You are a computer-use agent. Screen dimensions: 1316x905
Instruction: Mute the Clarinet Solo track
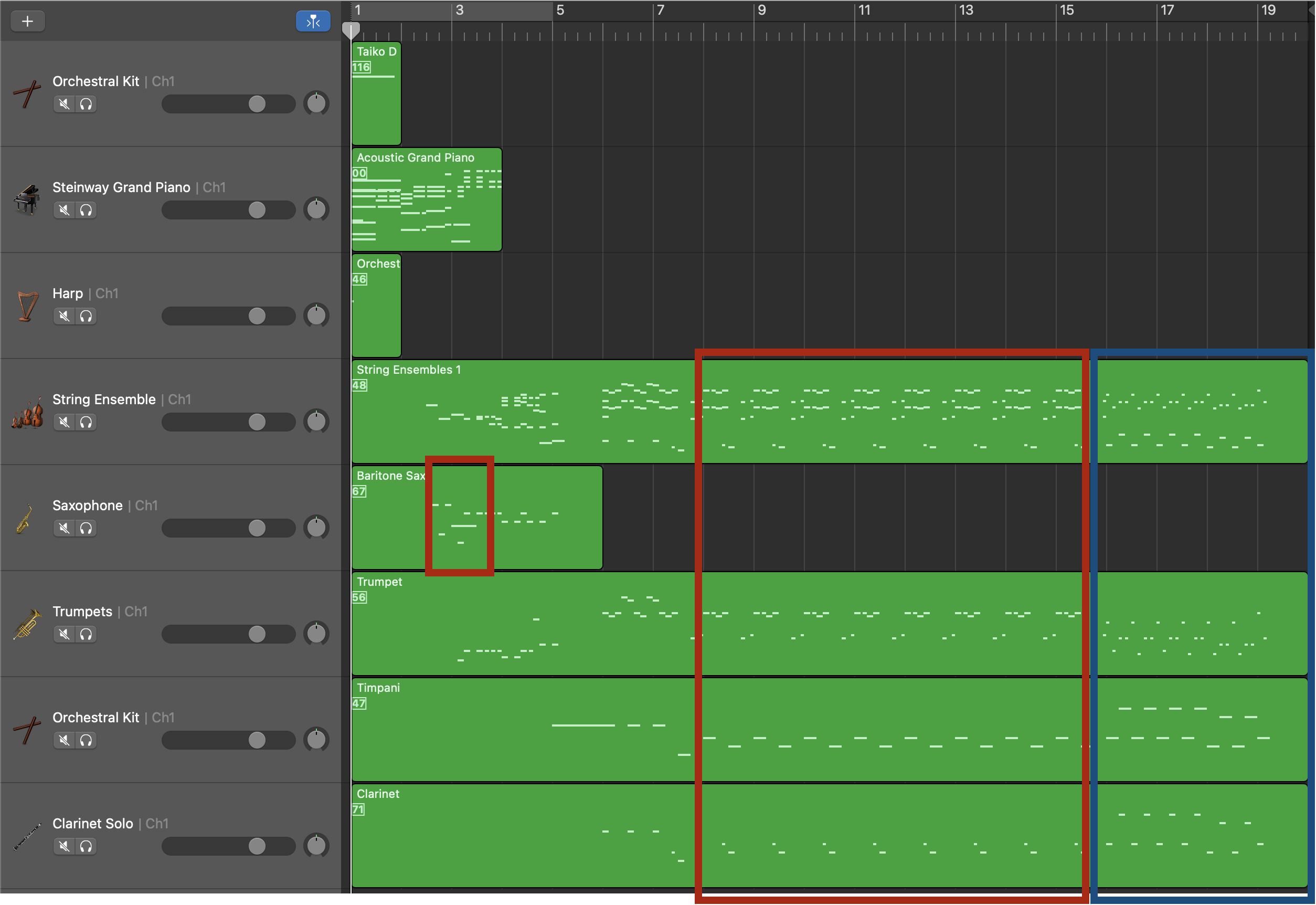[x=63, y=846]
